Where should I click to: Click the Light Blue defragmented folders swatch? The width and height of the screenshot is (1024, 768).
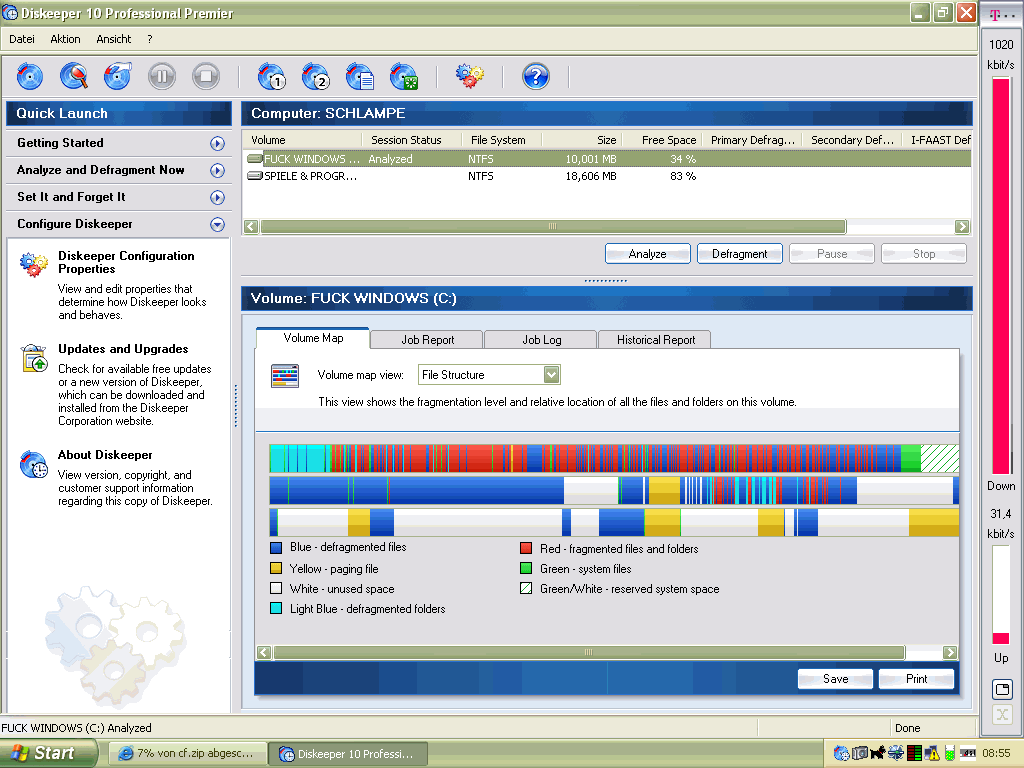pyautogui.click(x=276, y=609)
